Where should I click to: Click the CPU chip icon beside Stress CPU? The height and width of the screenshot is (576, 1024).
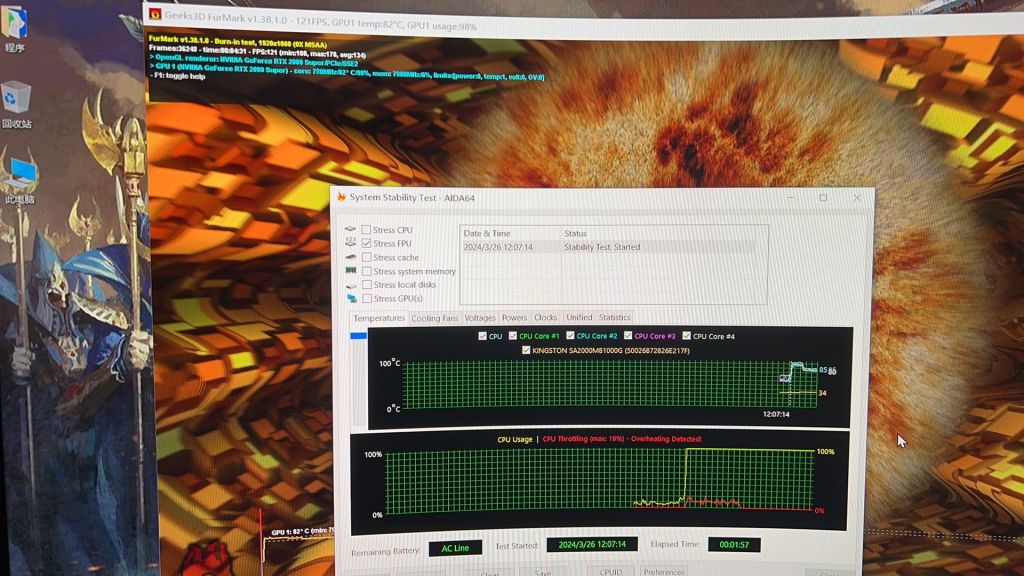[x=351, y=229]
